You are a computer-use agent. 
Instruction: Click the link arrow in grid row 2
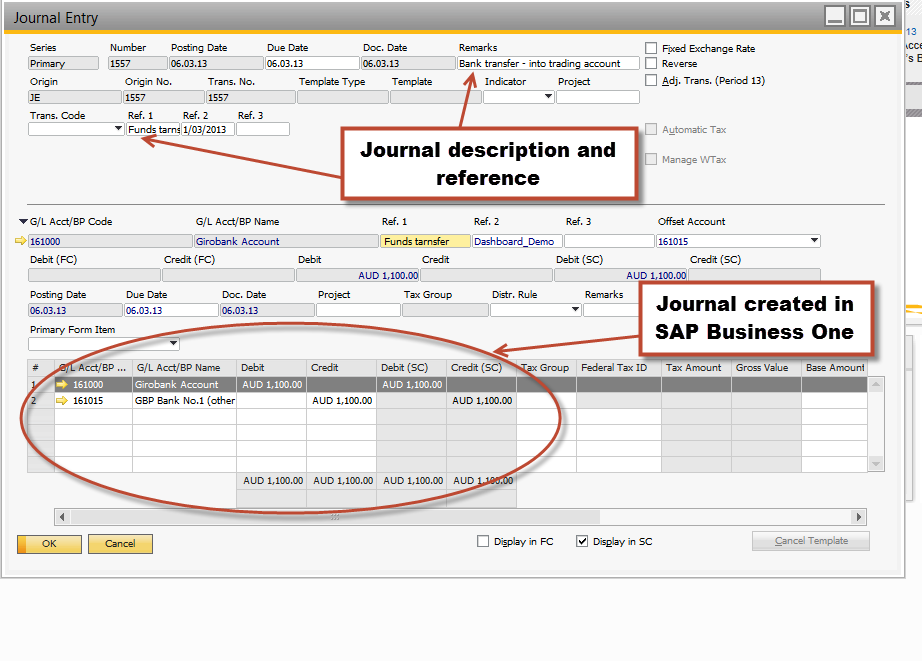point(62,401)
